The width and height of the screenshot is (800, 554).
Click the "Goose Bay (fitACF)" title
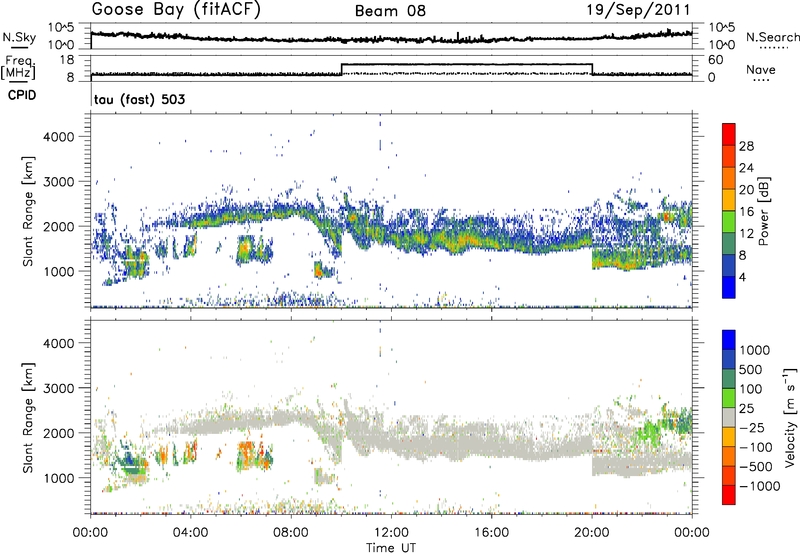176,10
